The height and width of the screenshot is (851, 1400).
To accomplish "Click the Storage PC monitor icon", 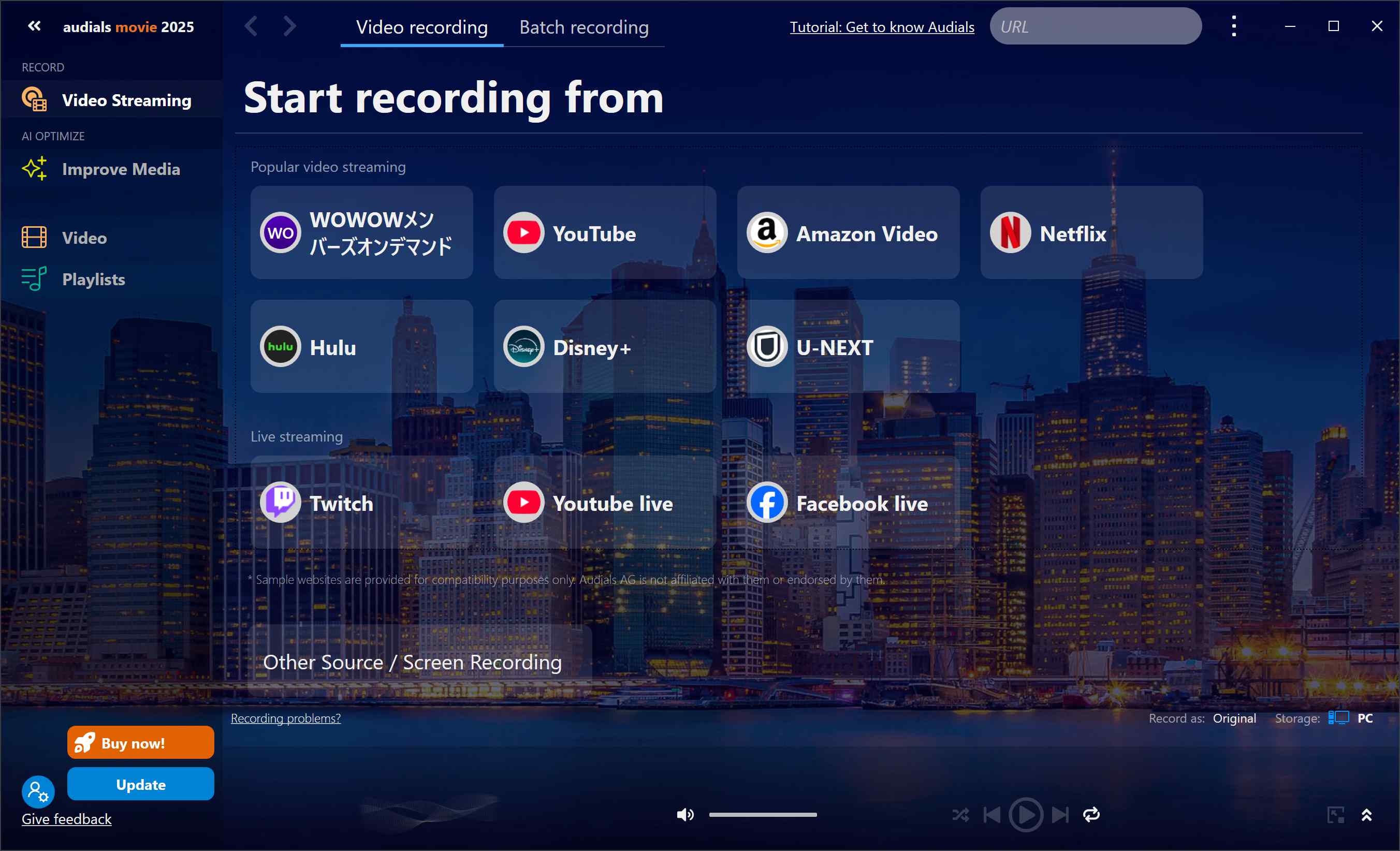I will (x=1338, y=717).
